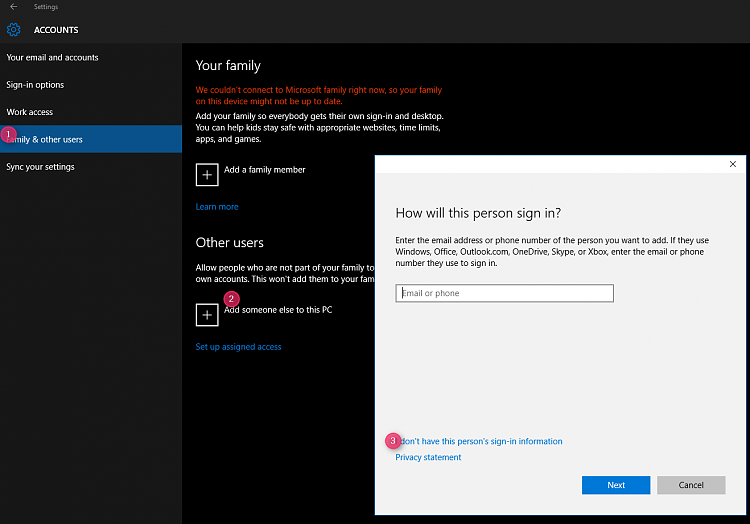This screenshot has height=524, width=750.
Task: Click the Settings window title
Action: point(45,7)
